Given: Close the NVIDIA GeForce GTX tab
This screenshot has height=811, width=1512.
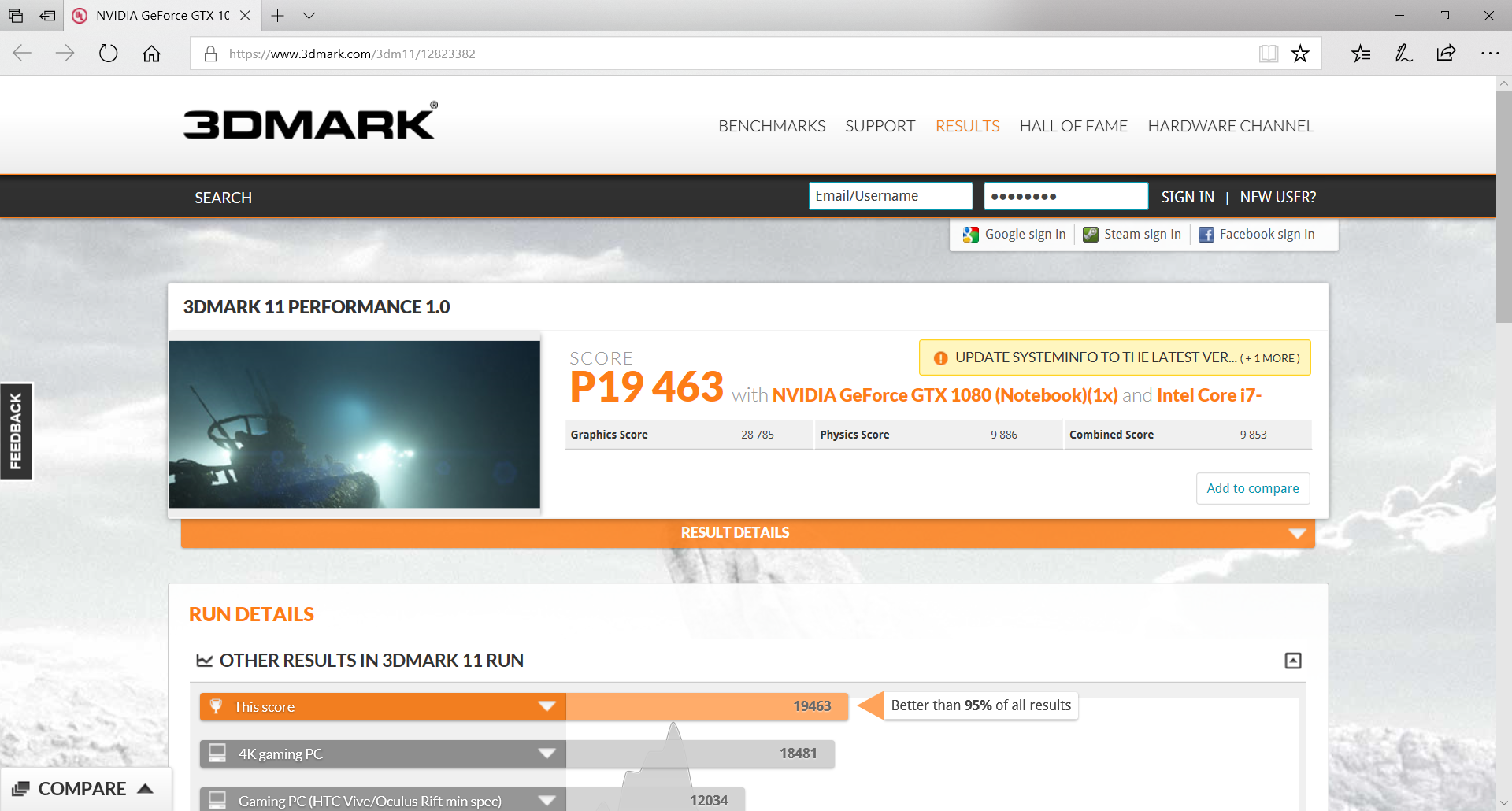Looking at the screenshot, I should pyautogui.click(x=245, y=16).
